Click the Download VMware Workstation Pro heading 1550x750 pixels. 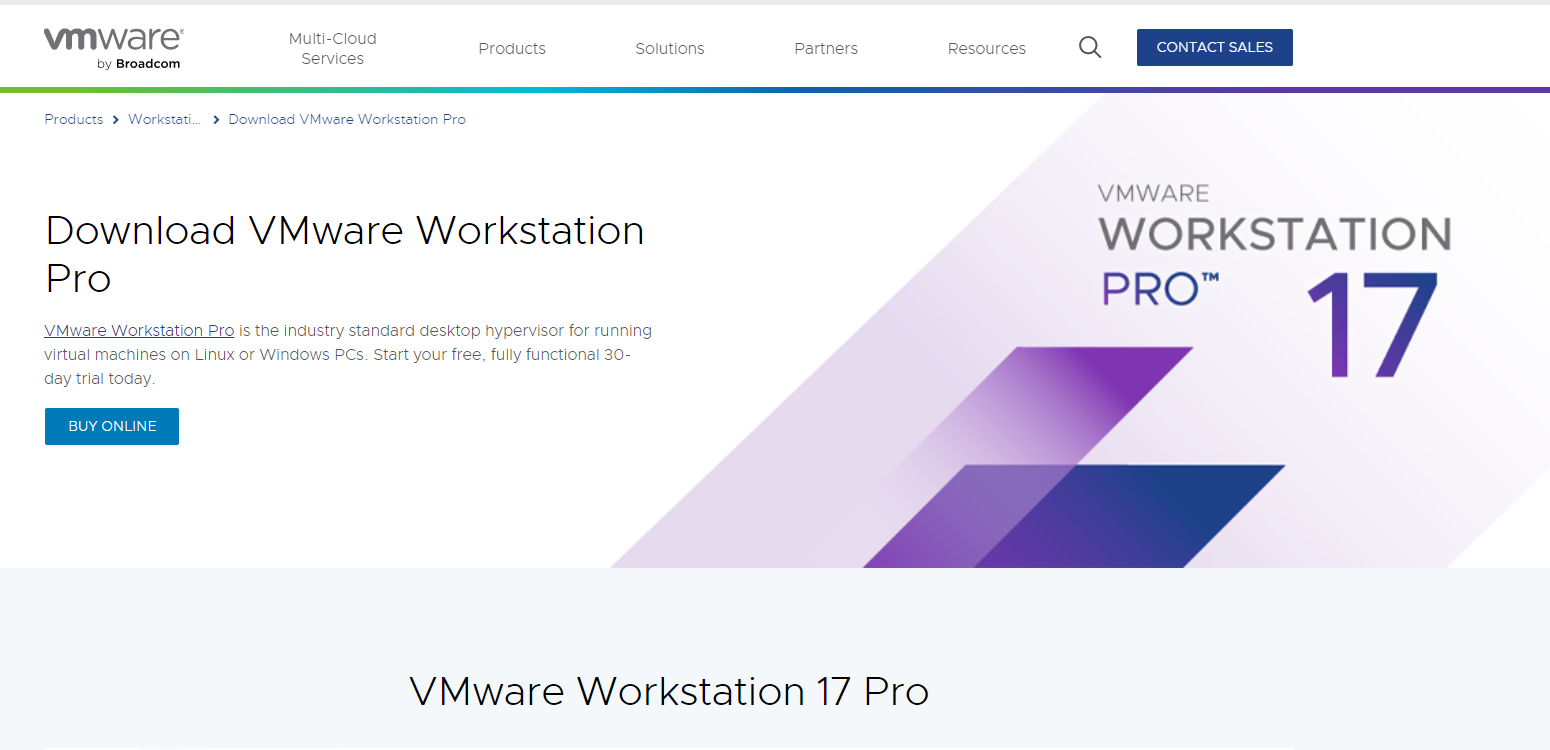[x=345, y=254]
